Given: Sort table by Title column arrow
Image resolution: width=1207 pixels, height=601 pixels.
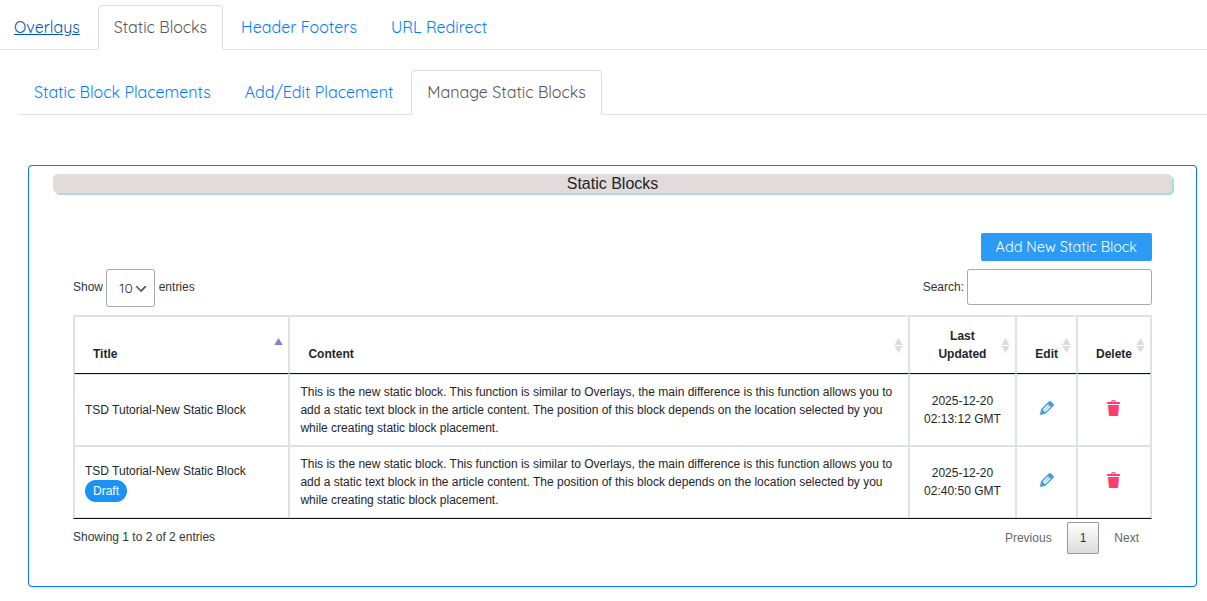Looking at the screenshot, I should coord(278,342).
